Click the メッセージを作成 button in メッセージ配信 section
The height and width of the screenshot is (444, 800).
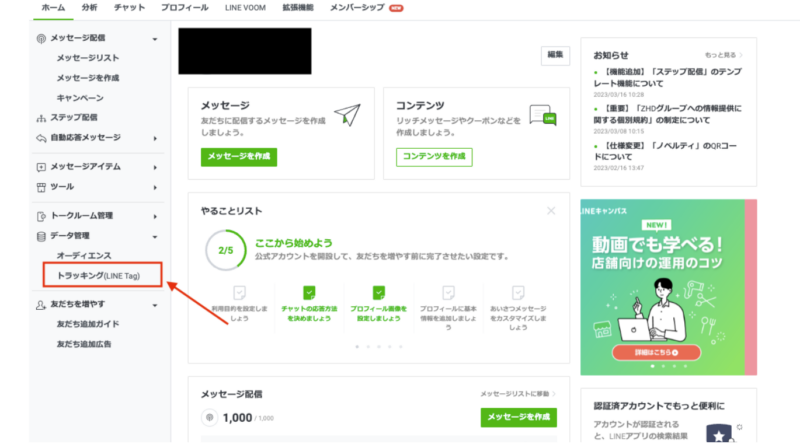click(518, 417)
